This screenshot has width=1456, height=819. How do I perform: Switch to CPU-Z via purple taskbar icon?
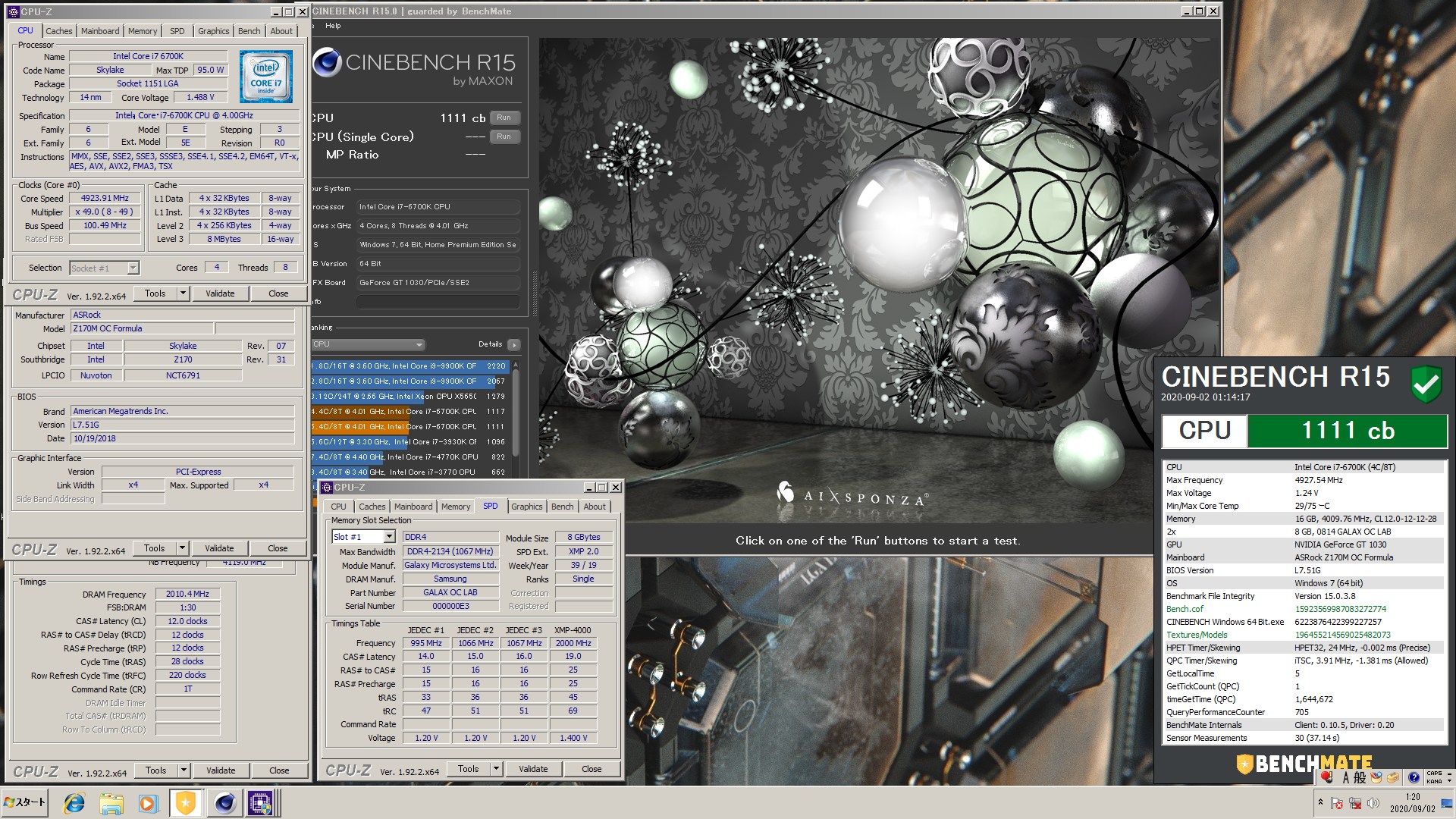click(261, 803)
